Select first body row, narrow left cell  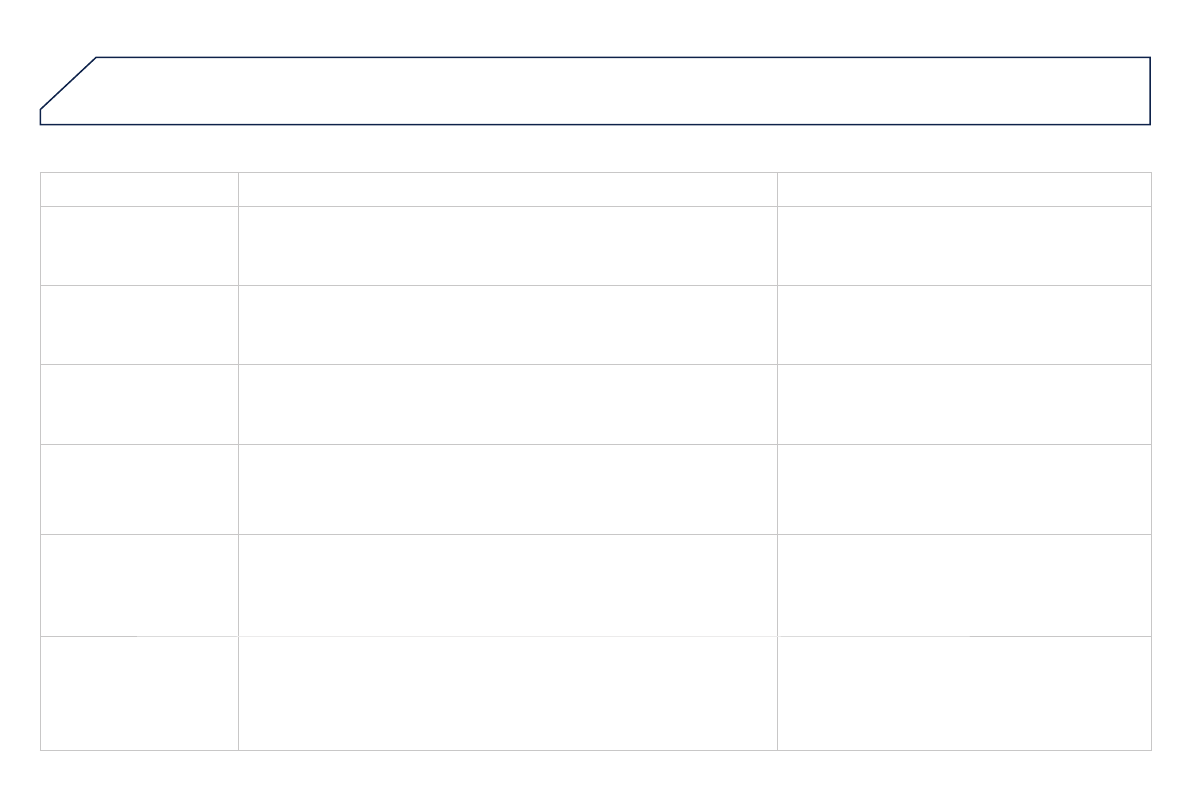coord(139,246)
